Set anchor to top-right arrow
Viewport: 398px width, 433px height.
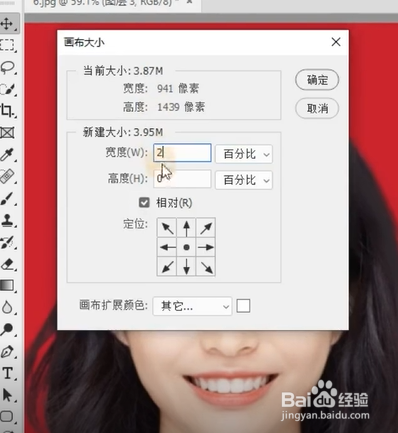pos(206,228)
